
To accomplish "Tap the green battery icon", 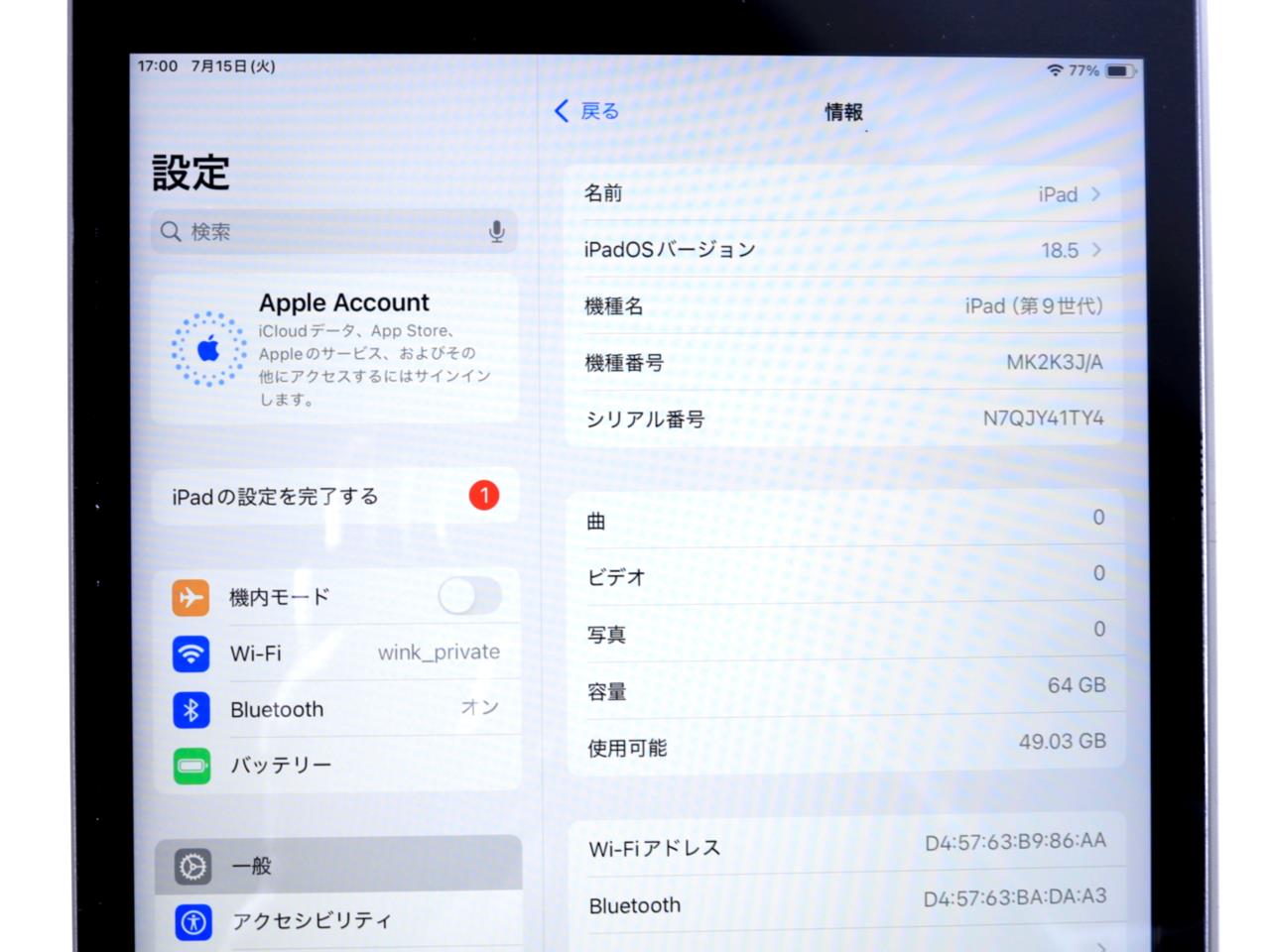I will (x=191, y=766).
